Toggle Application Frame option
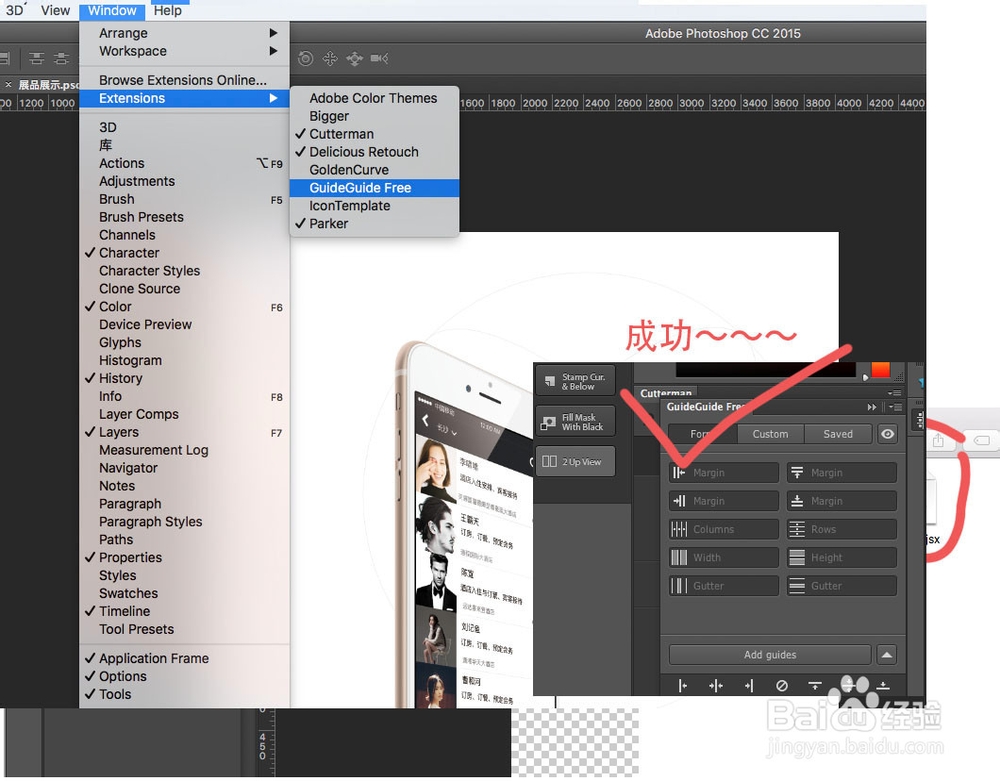 coord(184,659)
